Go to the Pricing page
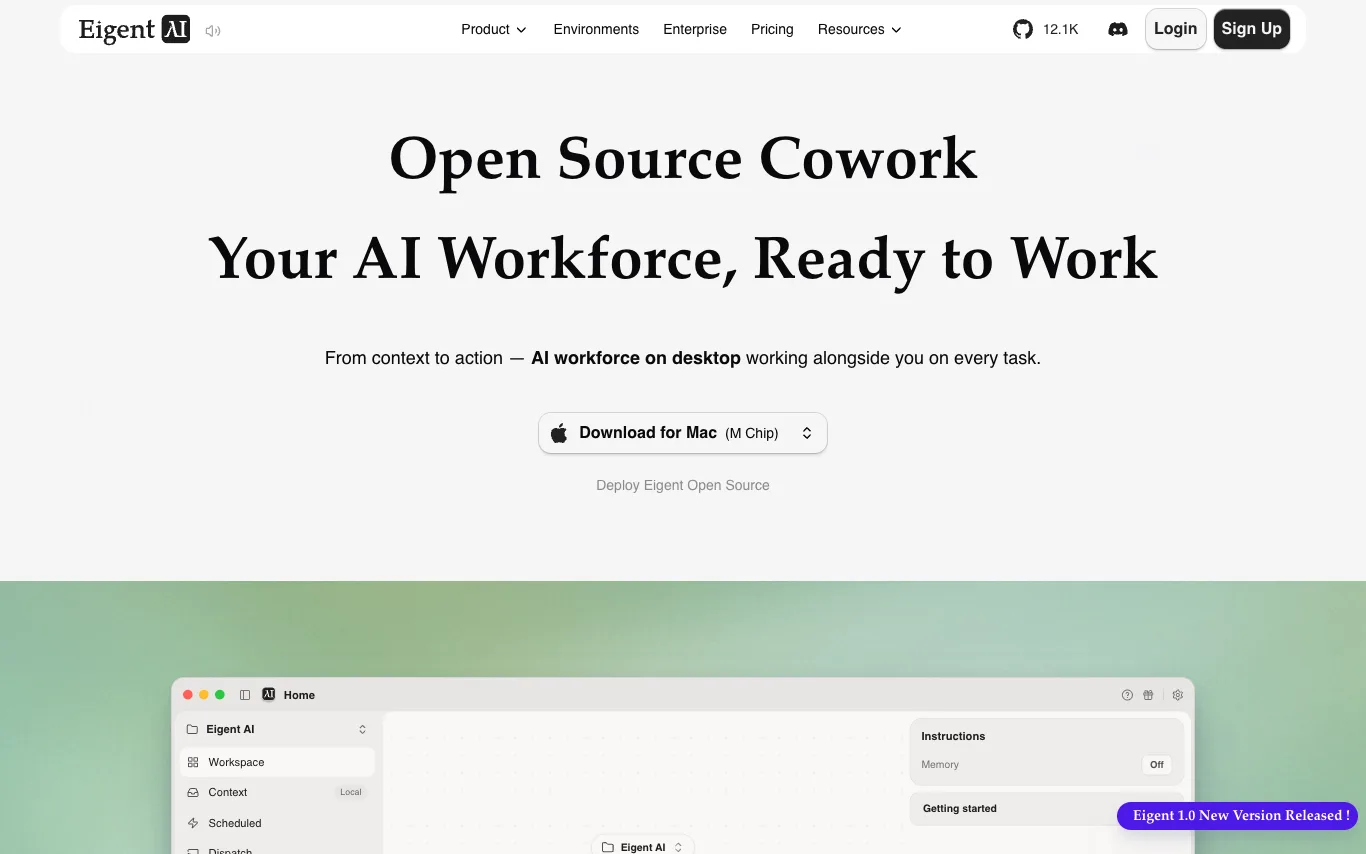 pos(772,29)
